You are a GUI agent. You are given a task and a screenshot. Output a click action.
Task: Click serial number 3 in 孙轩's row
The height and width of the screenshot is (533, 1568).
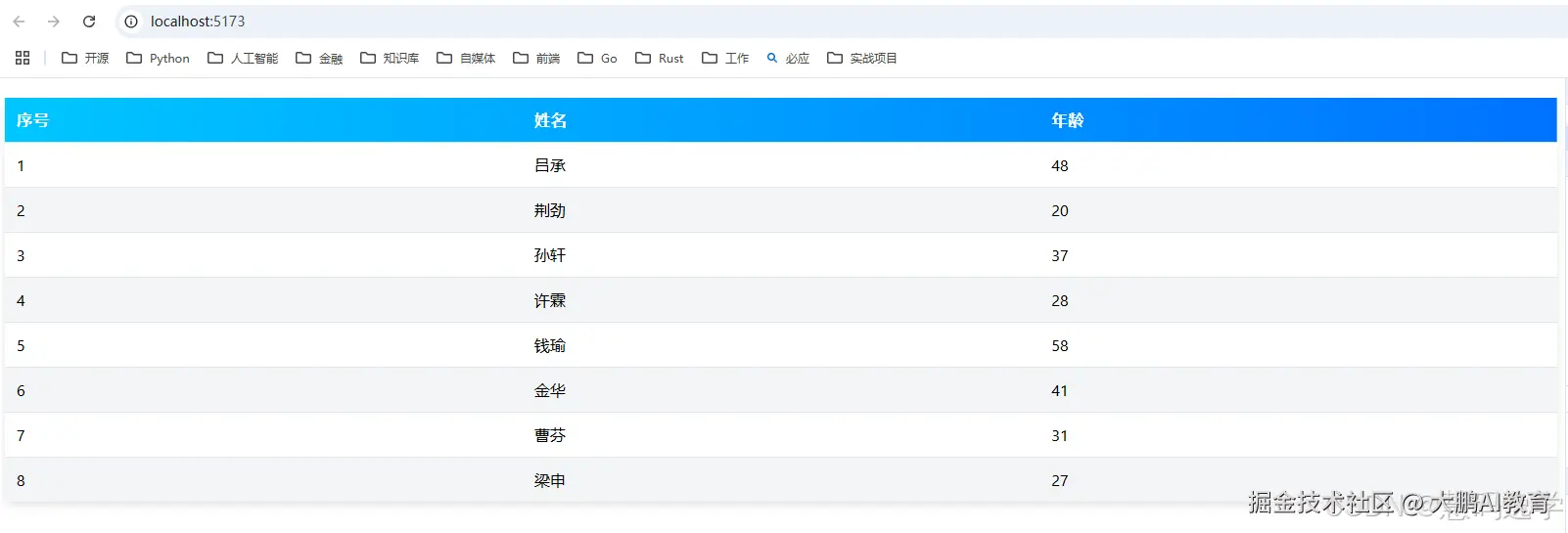point(21,256)
